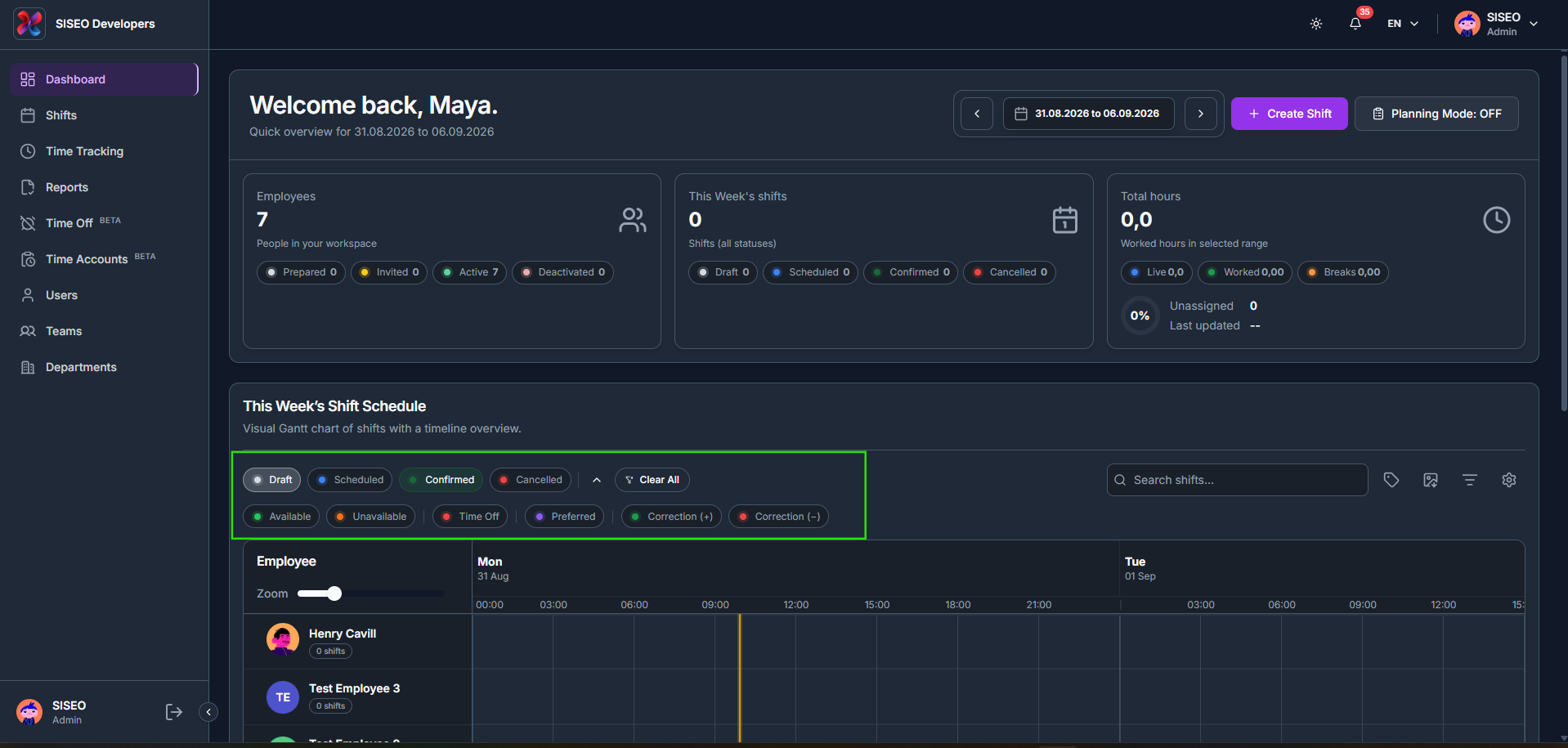Image resolution: width=1568 pixels, height=748 pixels.
Task: Open the tag filter icon
Action: tap(1391, 480)
